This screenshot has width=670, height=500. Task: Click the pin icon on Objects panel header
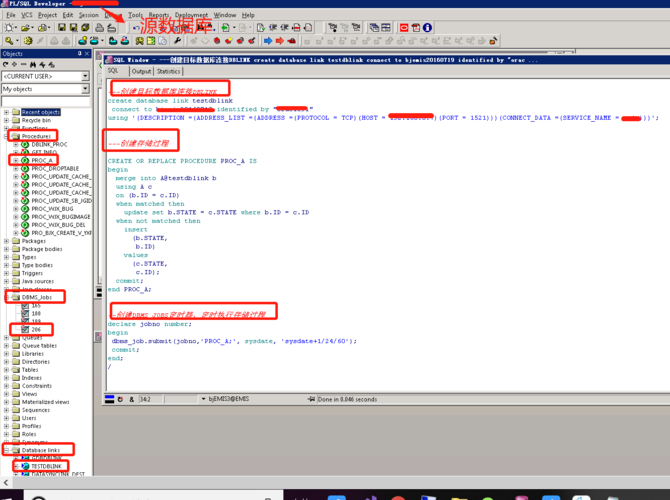(x=79, y=53)
